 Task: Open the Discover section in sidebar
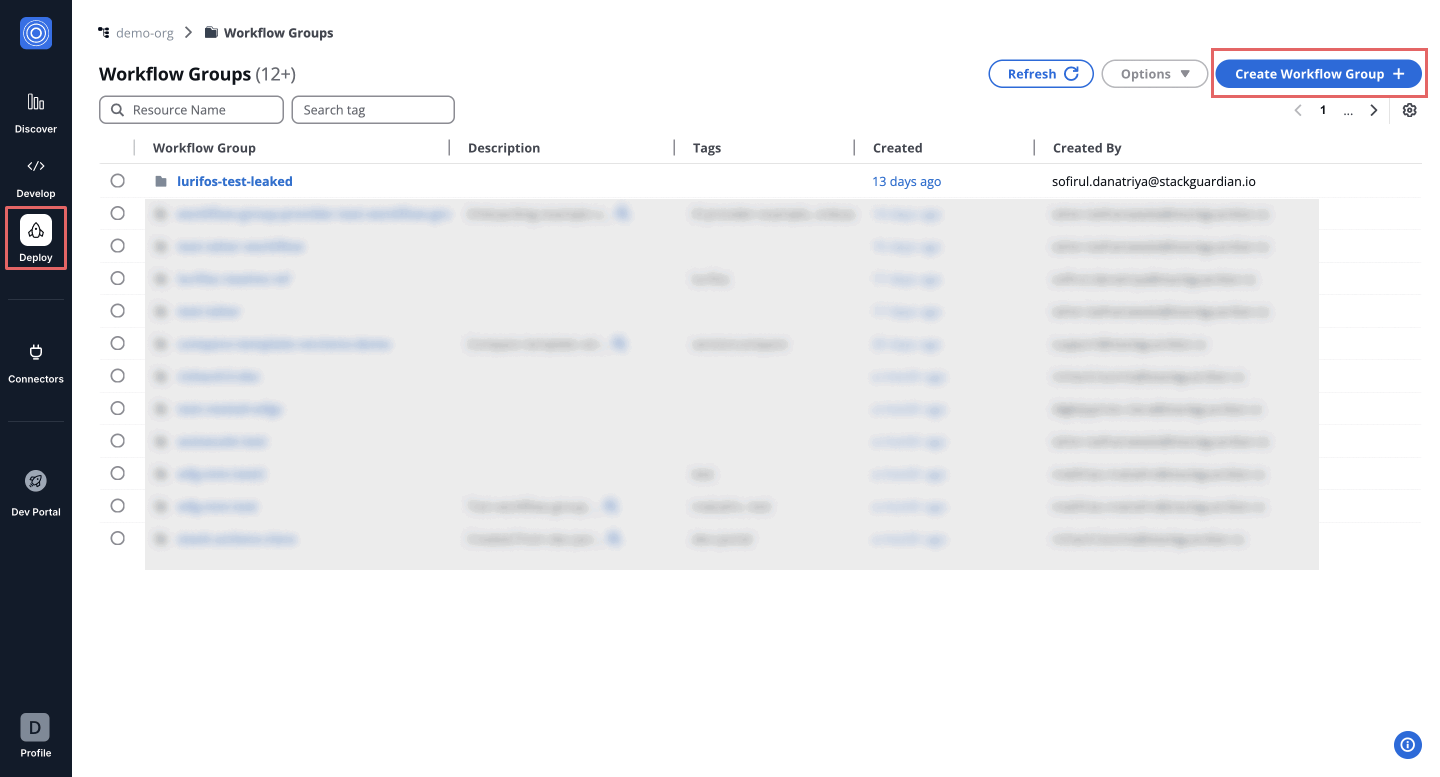tap(36, 113)
